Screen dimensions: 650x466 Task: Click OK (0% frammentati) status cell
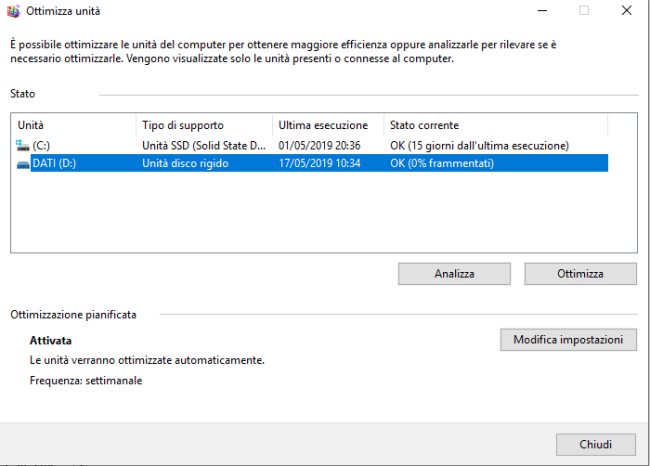coord(442,163)
